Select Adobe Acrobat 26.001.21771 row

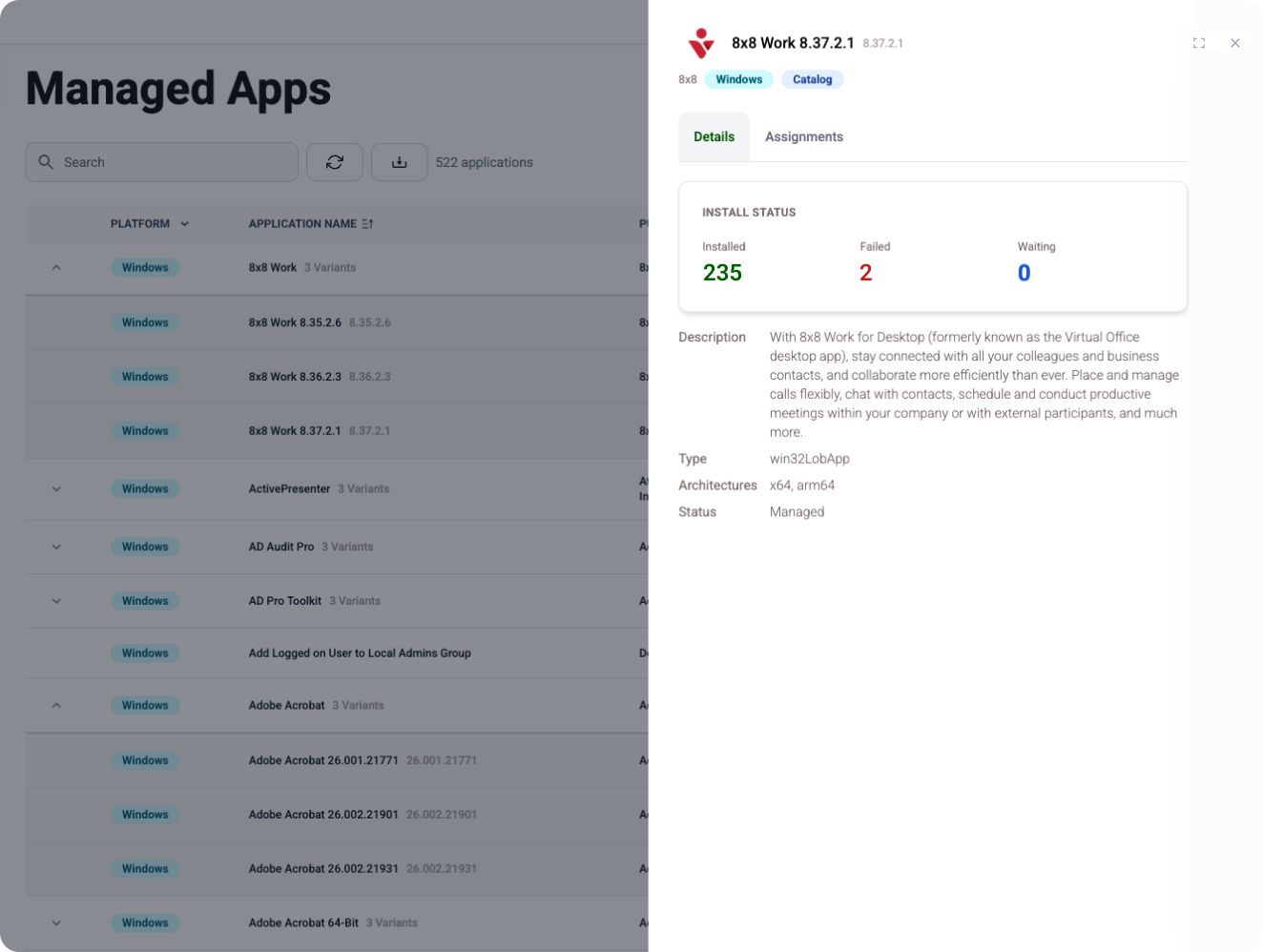[x=337, y=760]
